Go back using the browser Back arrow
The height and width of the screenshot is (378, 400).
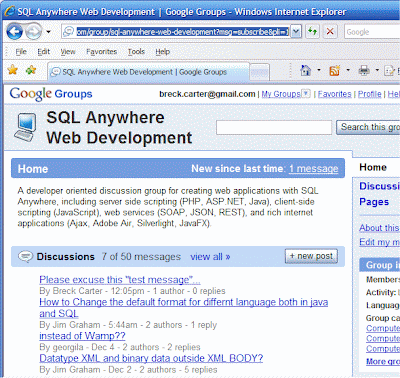click(x=14, y=32)
